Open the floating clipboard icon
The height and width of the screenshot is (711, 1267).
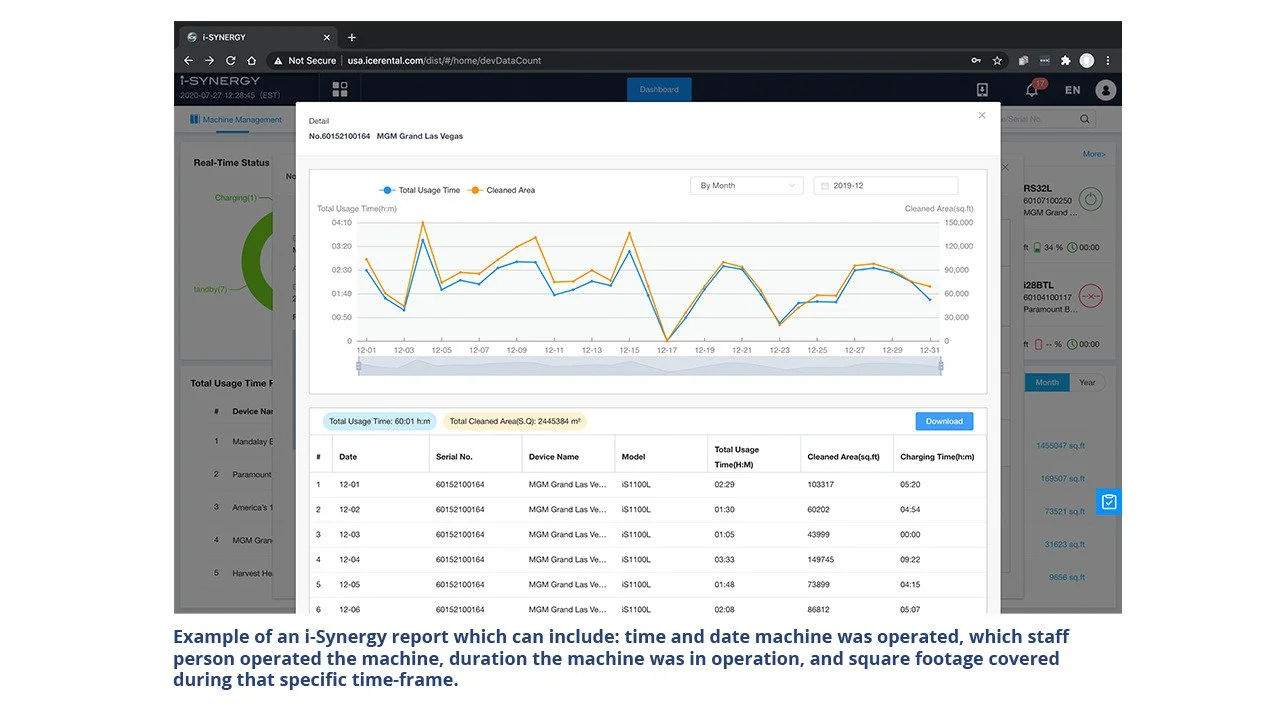click(x=1108, y=502)
